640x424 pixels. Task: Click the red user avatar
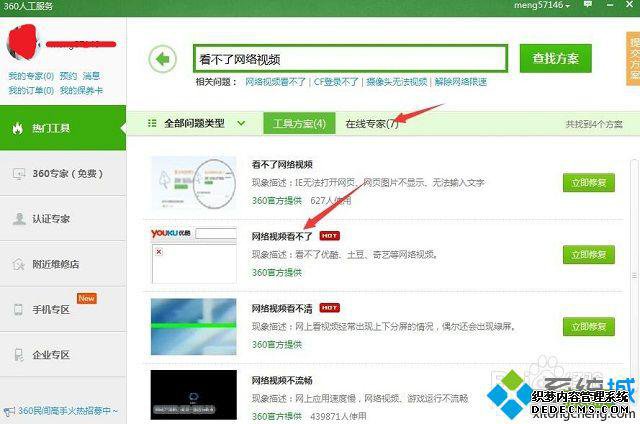[23, 43]
